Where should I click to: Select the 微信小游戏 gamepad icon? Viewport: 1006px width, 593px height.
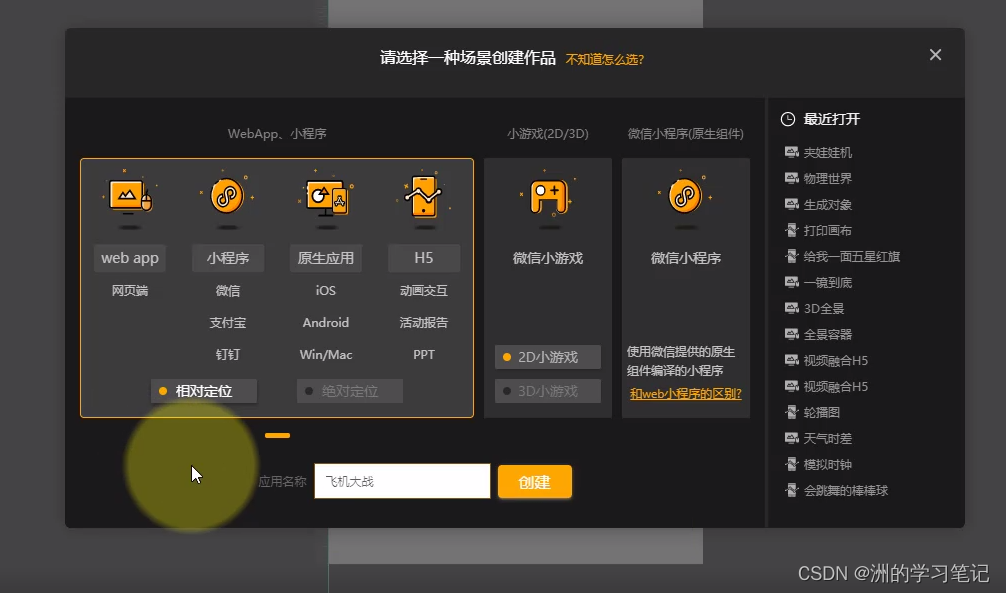click(547, 197)
